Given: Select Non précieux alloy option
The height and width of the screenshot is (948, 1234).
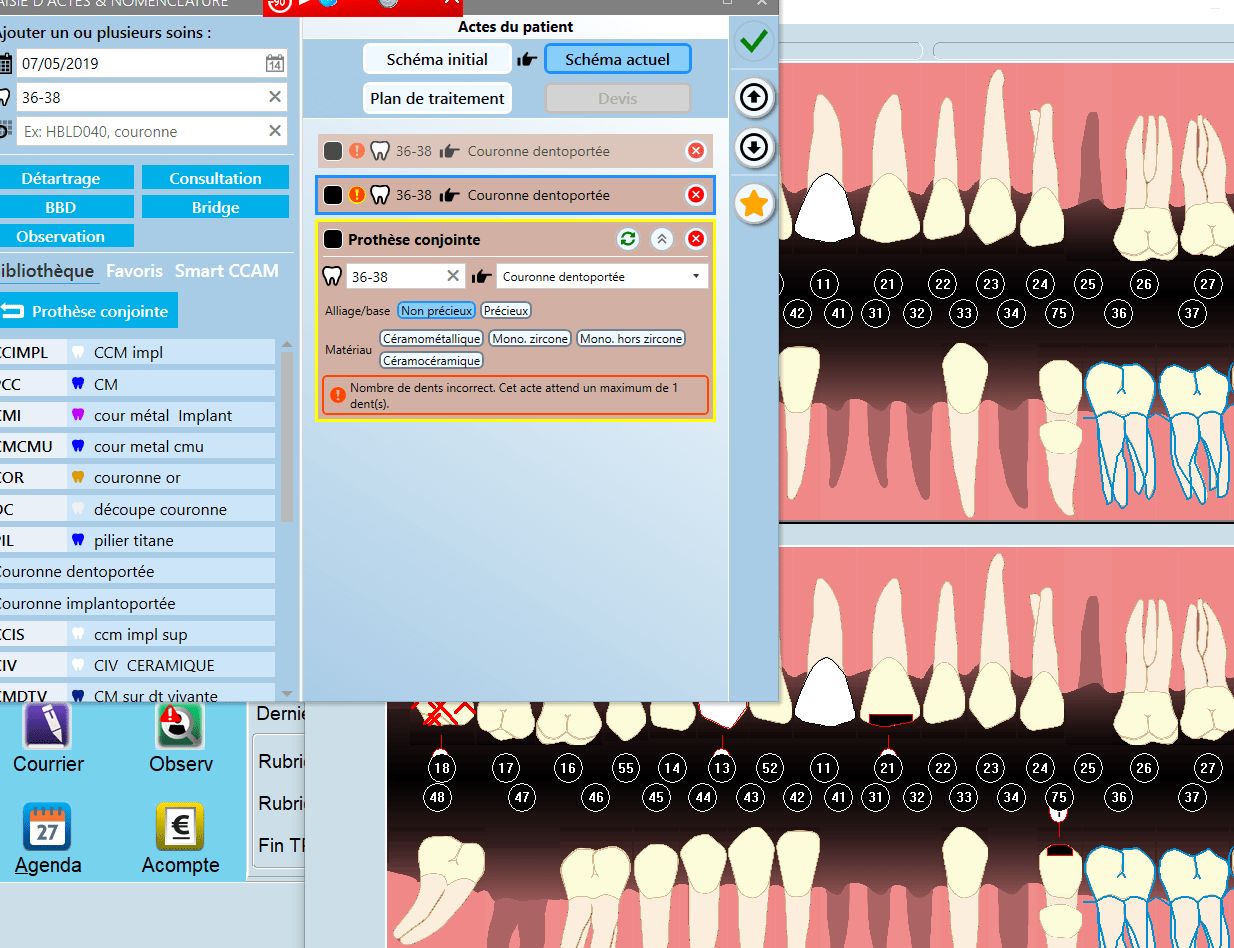Looking at the screenshot, I should [436, 311].
